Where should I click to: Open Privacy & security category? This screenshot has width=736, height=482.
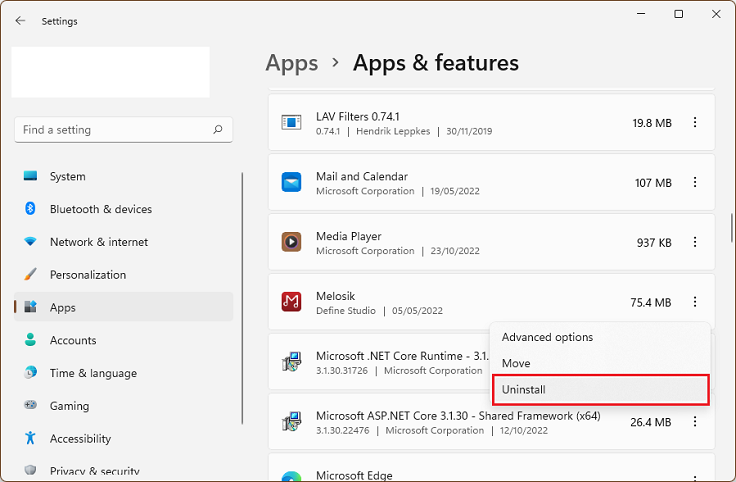(x=123, y=470)
